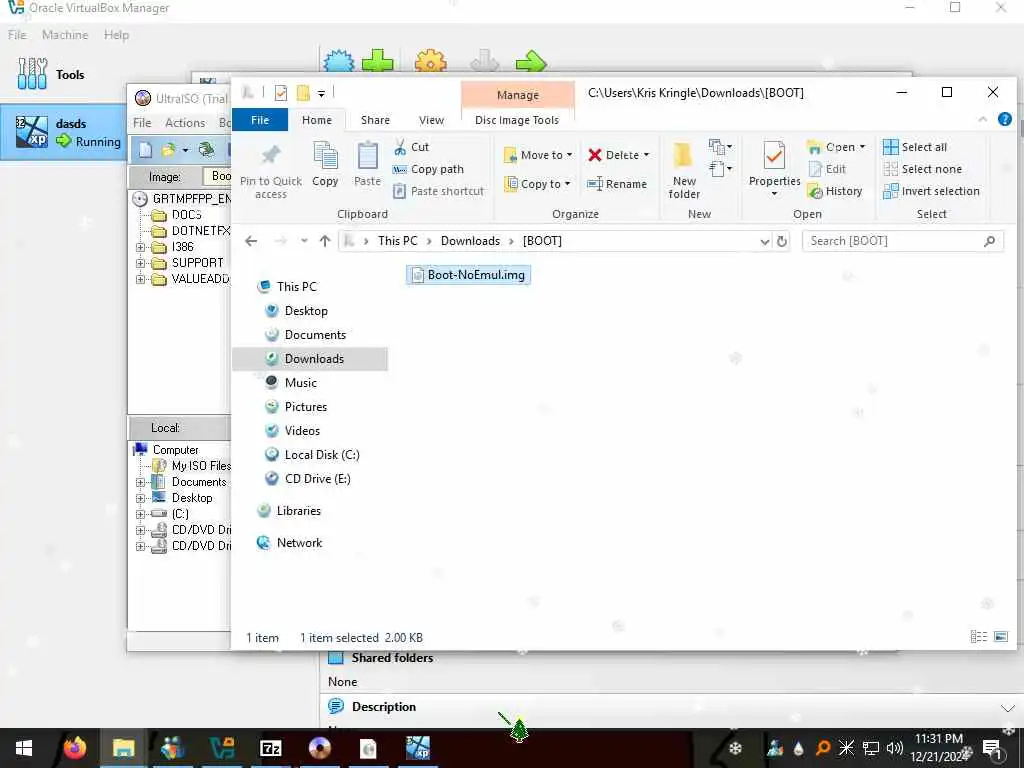Screen dimensions: 1024x768
Task: Select Music in navigation pane
Action: (300, 383)
